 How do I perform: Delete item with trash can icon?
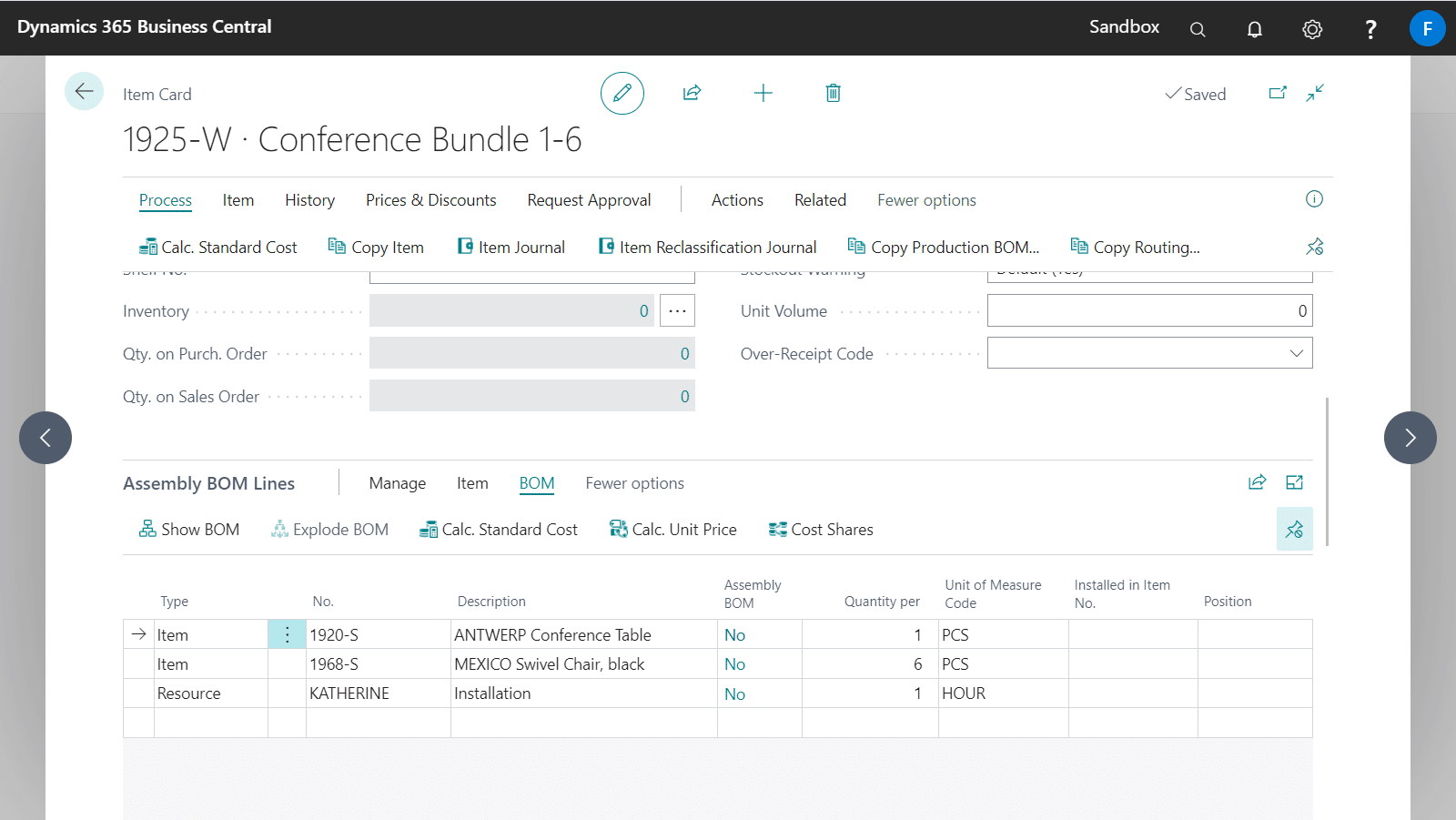tap(834, 93)
